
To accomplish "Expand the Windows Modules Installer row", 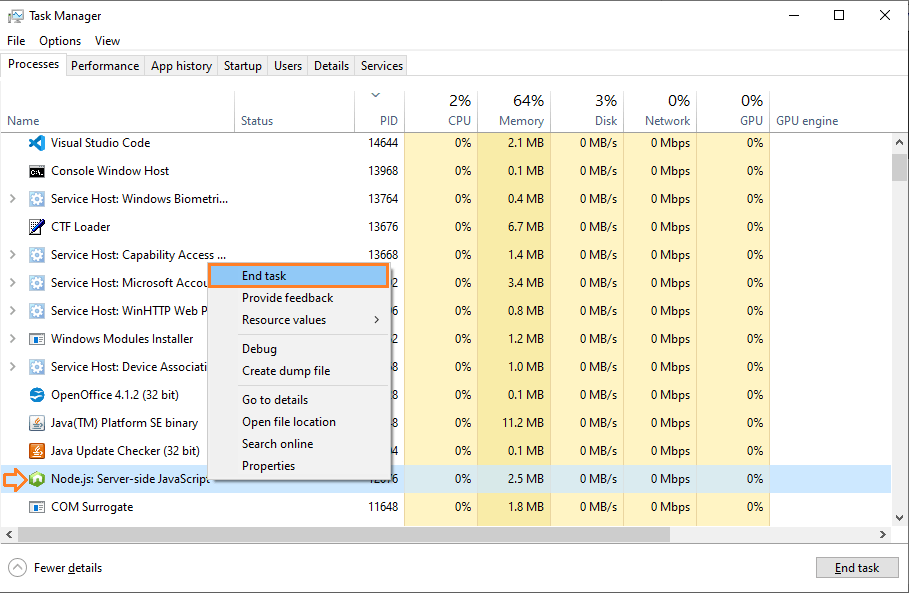I will click(x=13, y=339).
